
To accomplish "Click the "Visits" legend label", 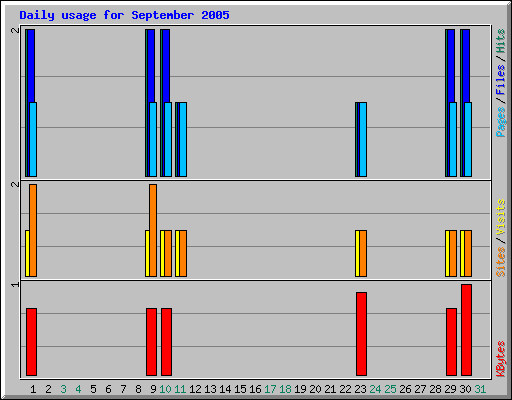I will (500, 217).
